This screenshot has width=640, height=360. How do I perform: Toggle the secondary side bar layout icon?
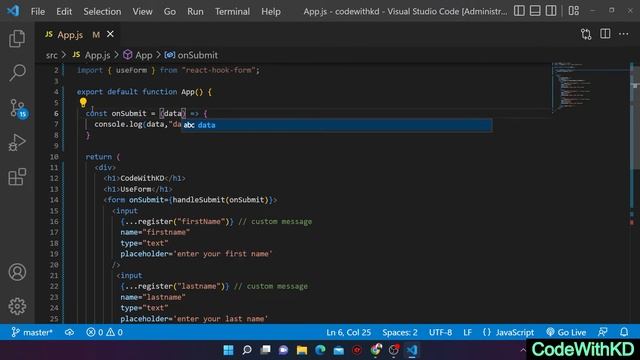point(551,11)
